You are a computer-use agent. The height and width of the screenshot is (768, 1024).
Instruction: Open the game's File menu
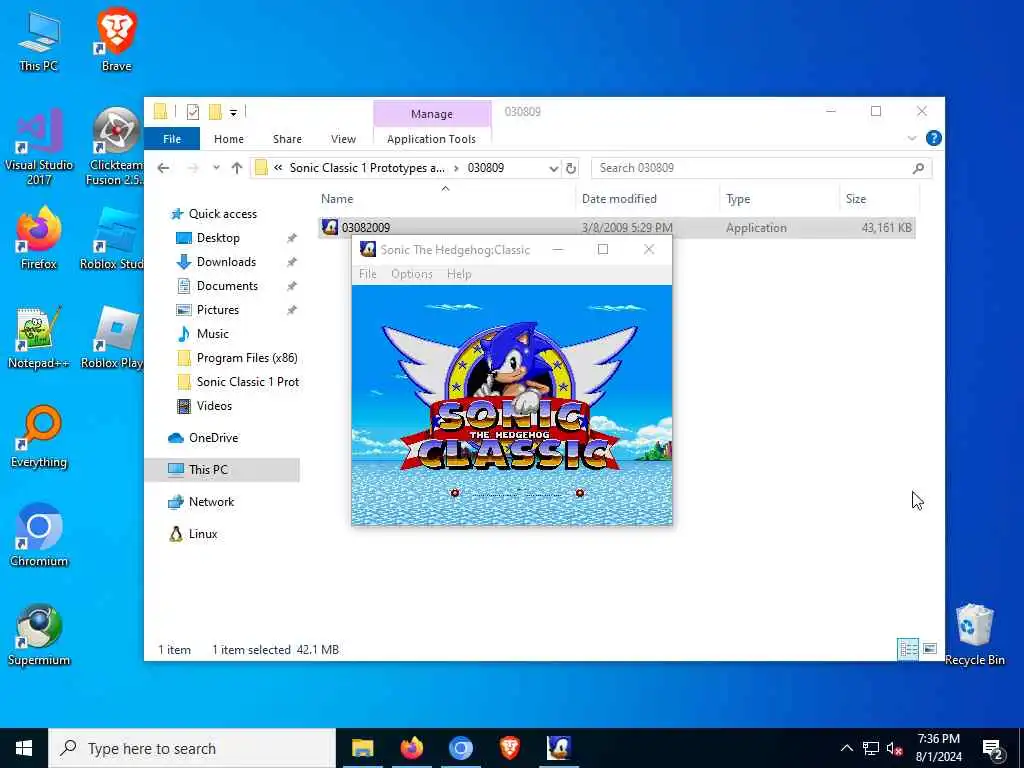pos(368,274)
